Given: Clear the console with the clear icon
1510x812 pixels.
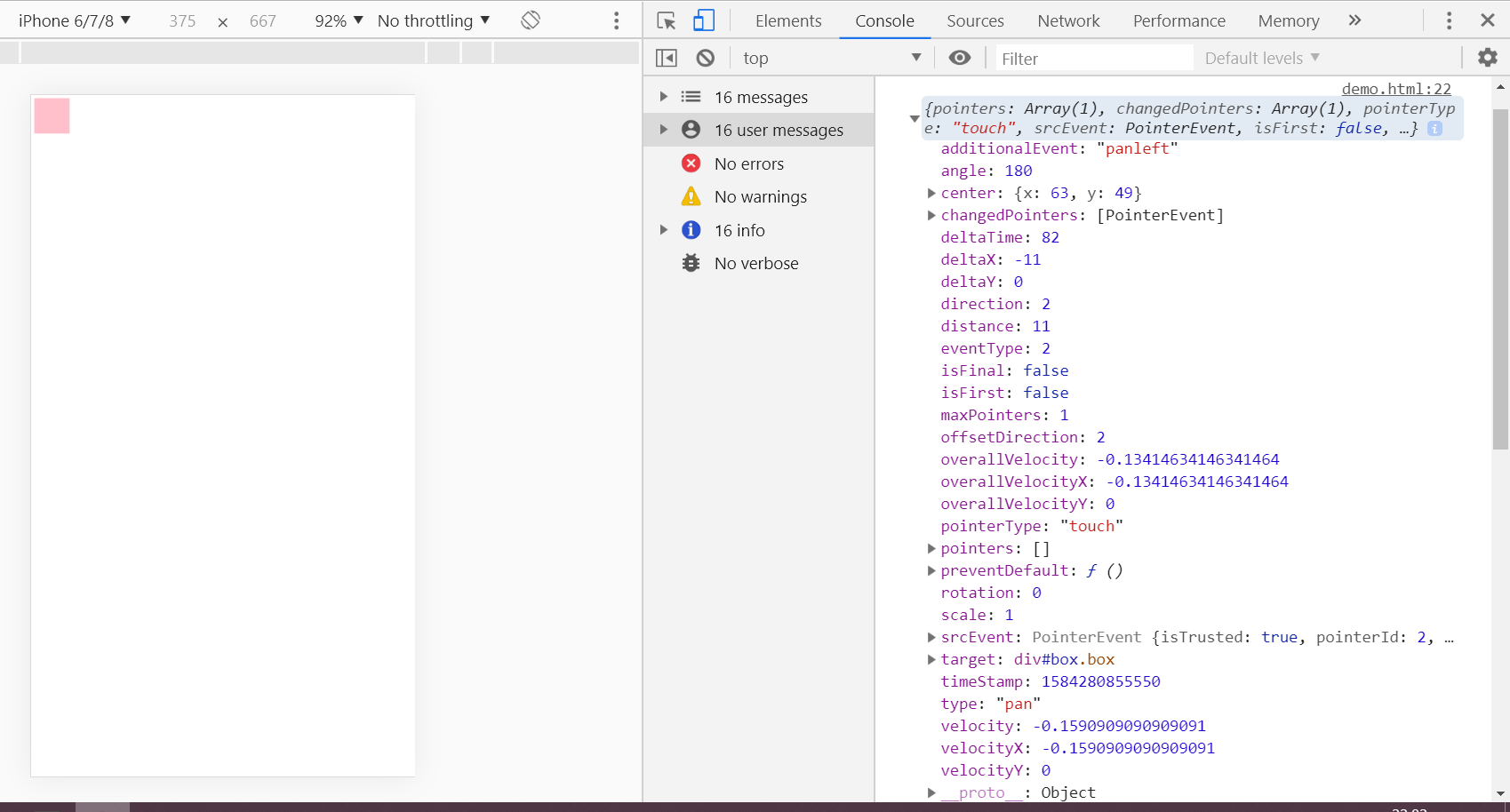Looking at the screenshot, I should [706, 58].
